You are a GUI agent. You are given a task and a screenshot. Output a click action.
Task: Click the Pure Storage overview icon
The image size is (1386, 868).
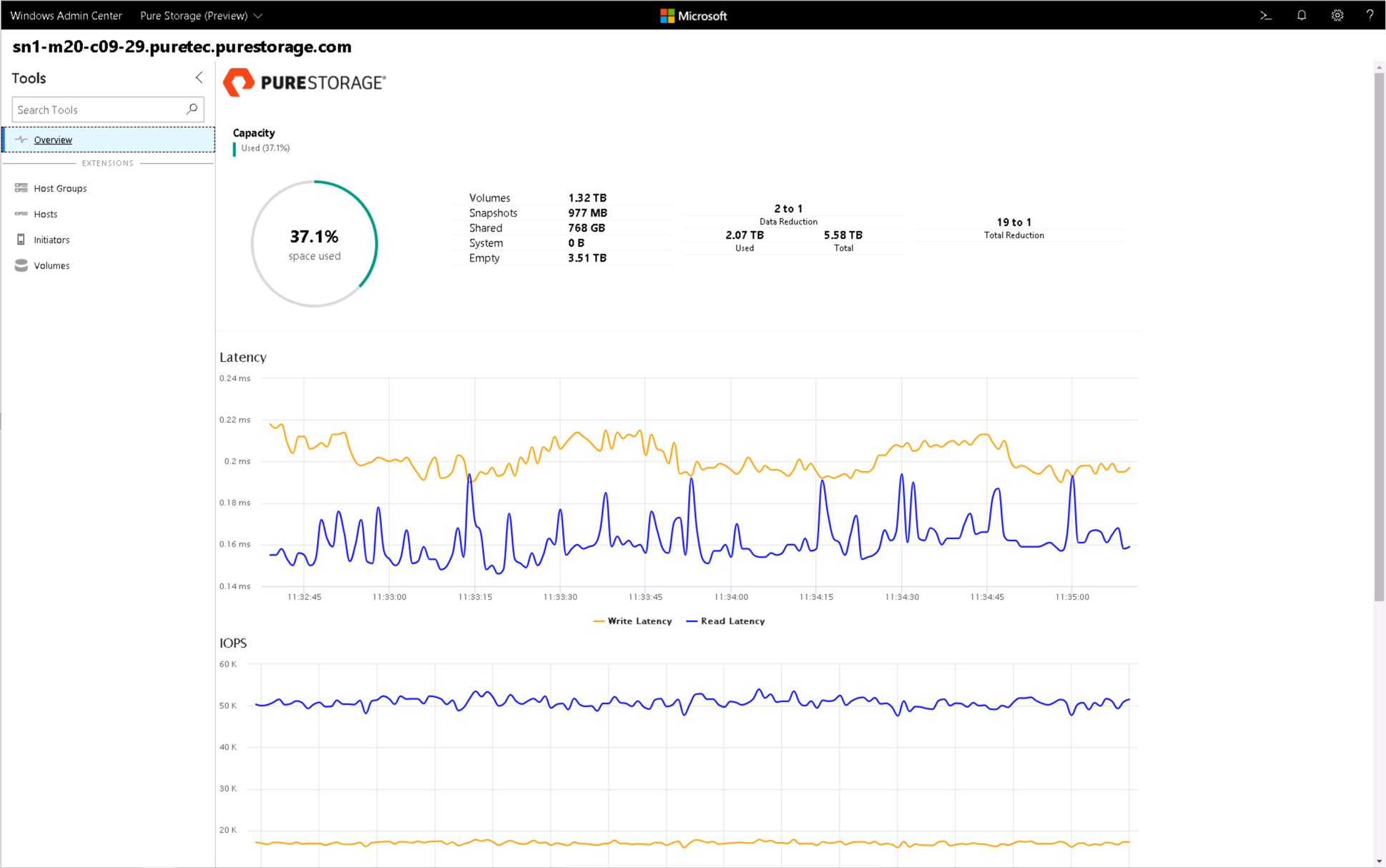[21, 139]
